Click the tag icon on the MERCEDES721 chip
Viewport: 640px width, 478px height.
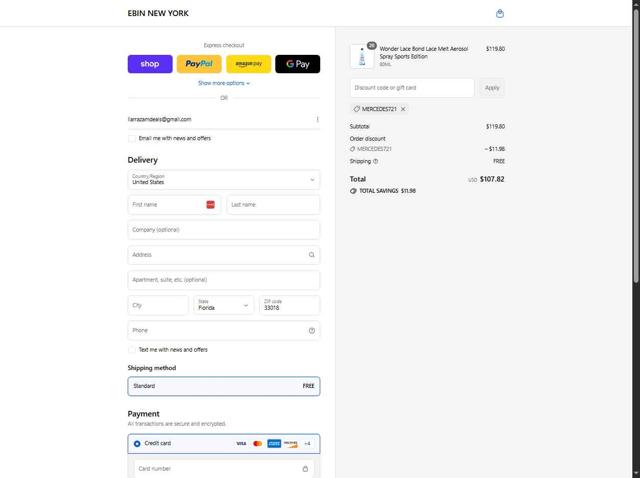[x=356, y=109]
